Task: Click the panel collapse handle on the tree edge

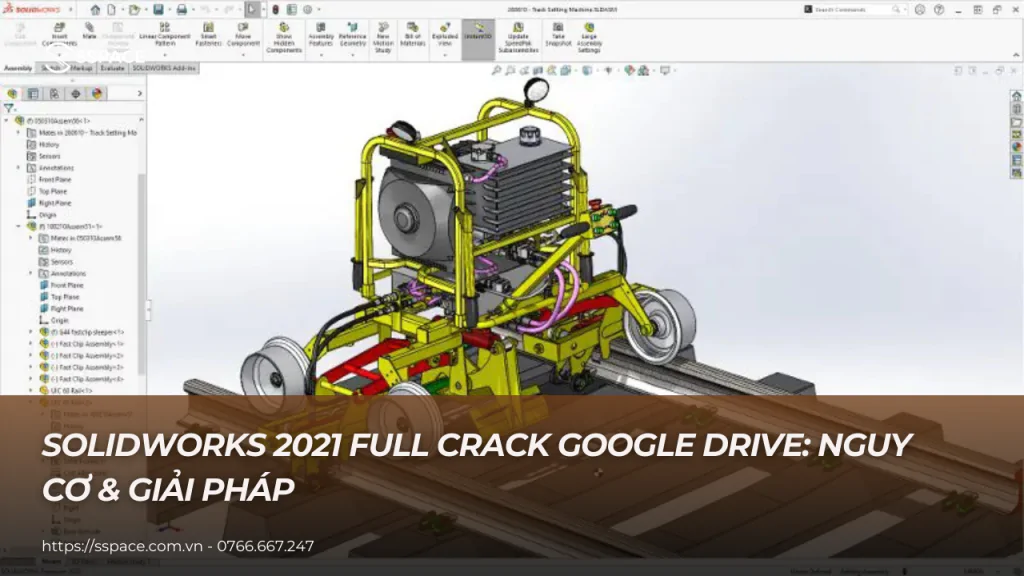Action: tap(148, 310)
